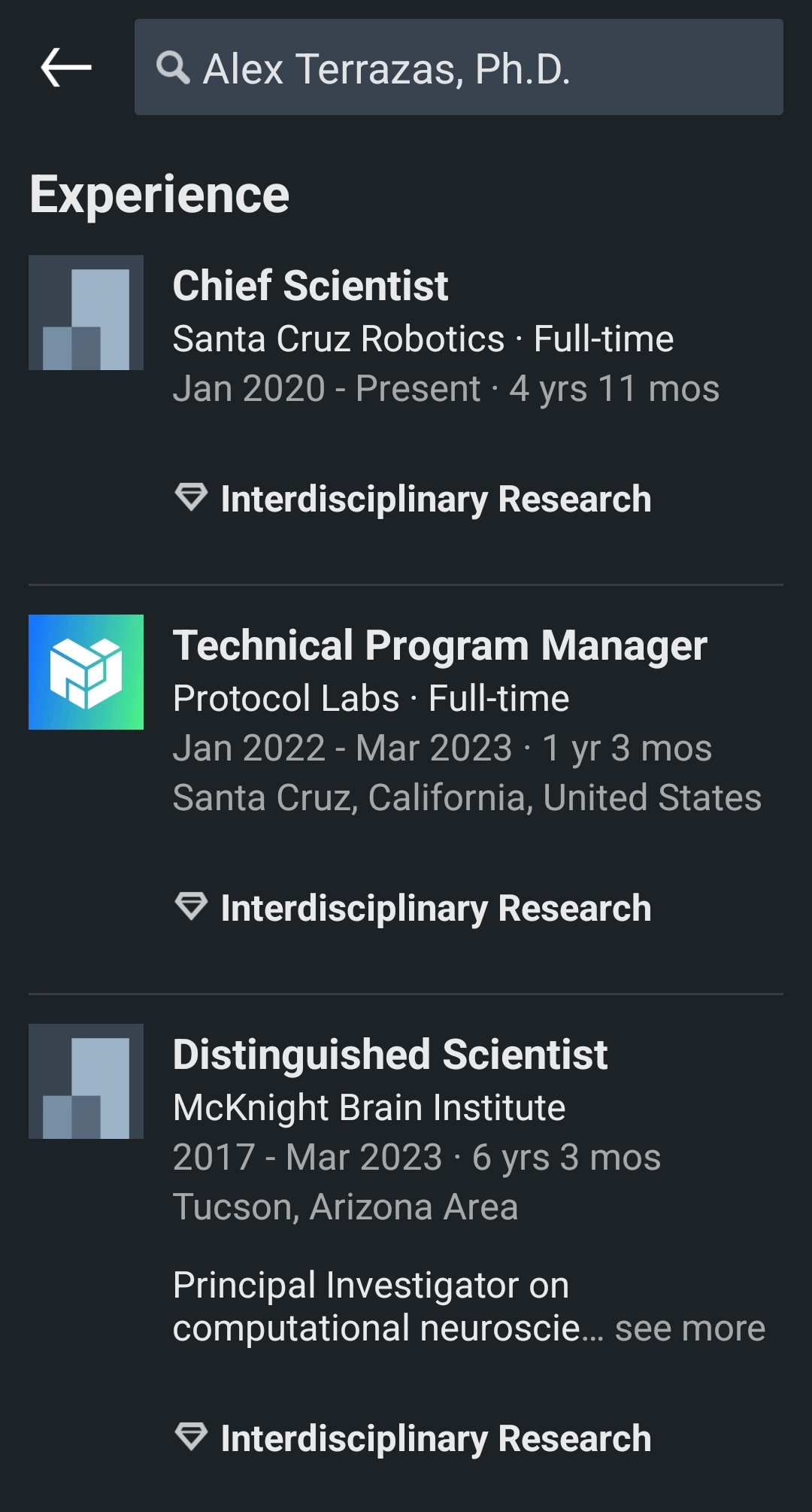
Task: Open the McKnight Brain Institute logo placeholder
Action: coord(86,1081)
